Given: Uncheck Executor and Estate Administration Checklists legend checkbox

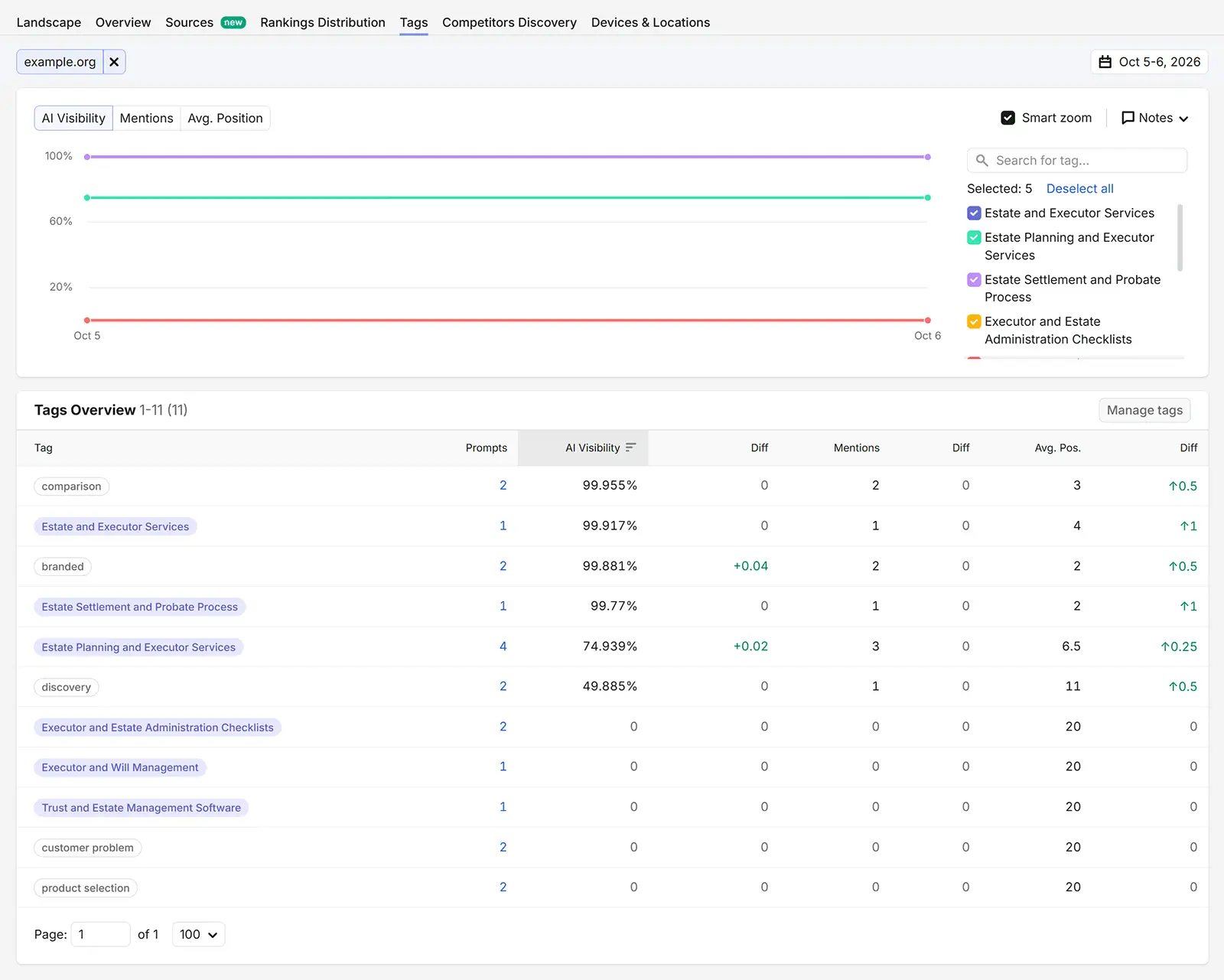Looking at the screenshot, I should 974,322.
